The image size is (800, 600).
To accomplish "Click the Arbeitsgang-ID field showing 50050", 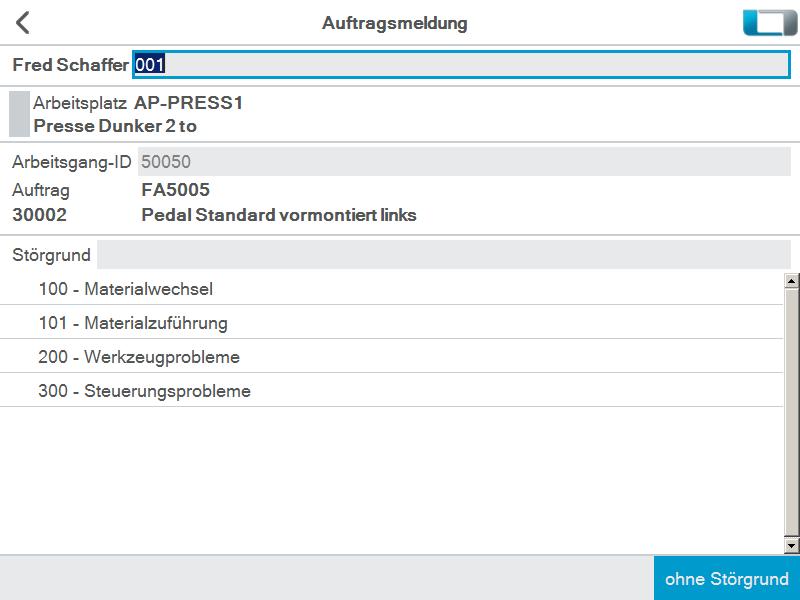I will (464, 162).
